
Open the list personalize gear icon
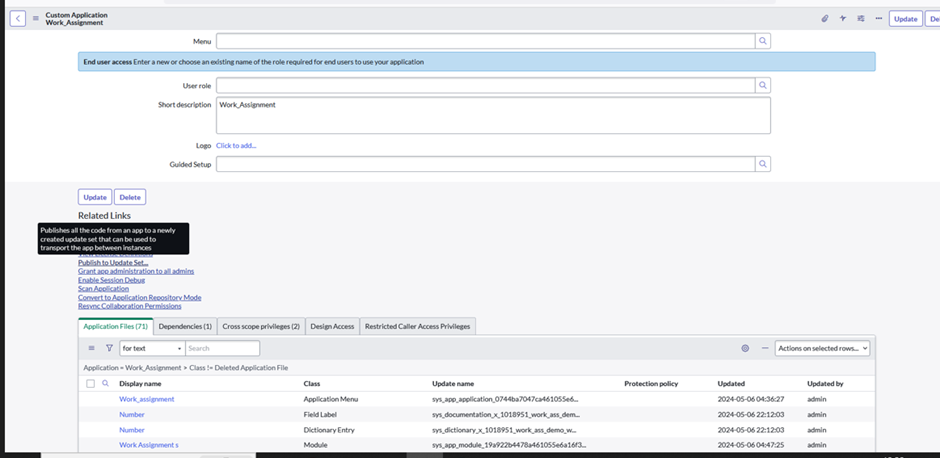pos(745,348)
